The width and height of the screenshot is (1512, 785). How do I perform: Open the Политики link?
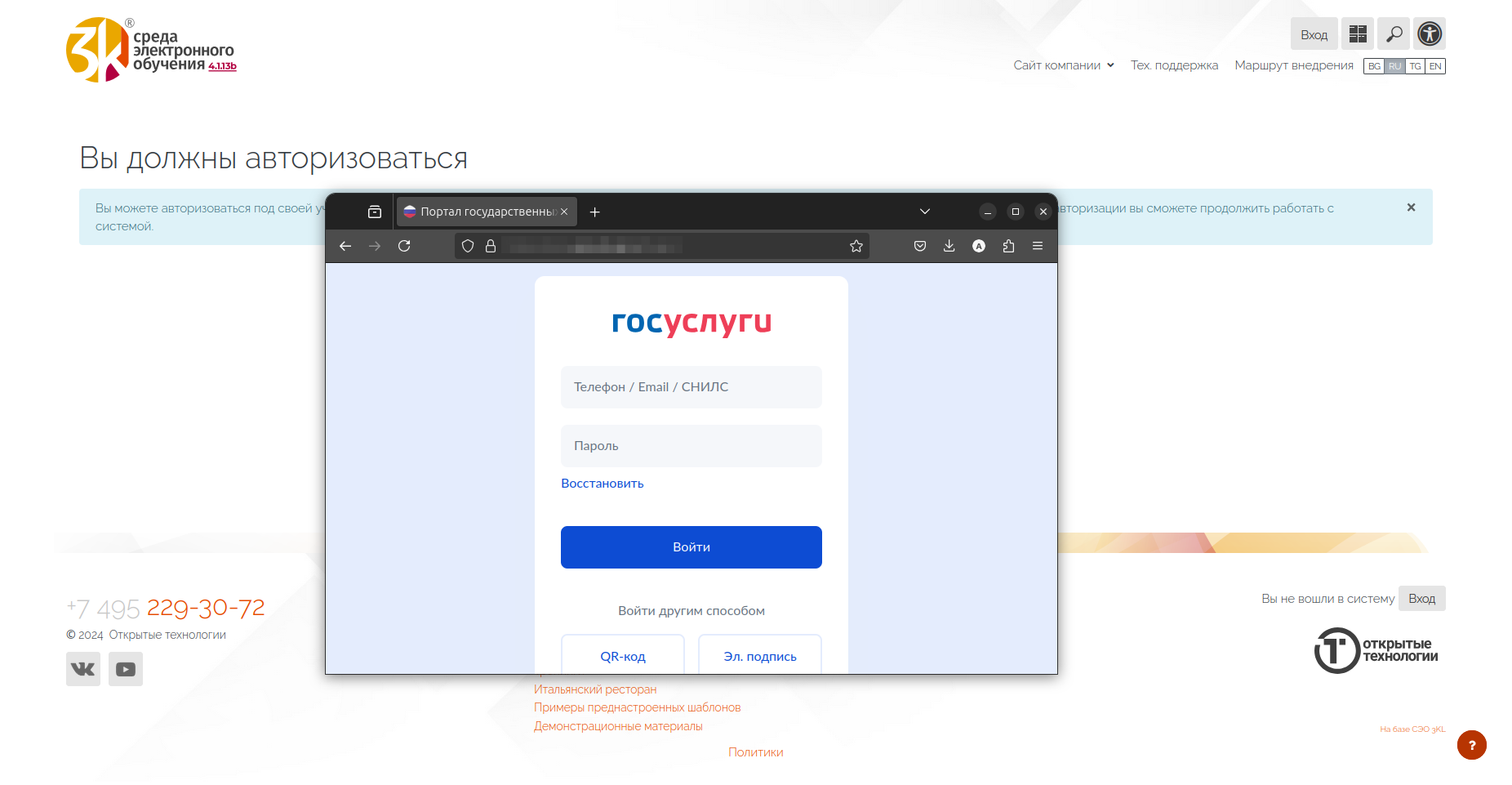pos(756,752)
